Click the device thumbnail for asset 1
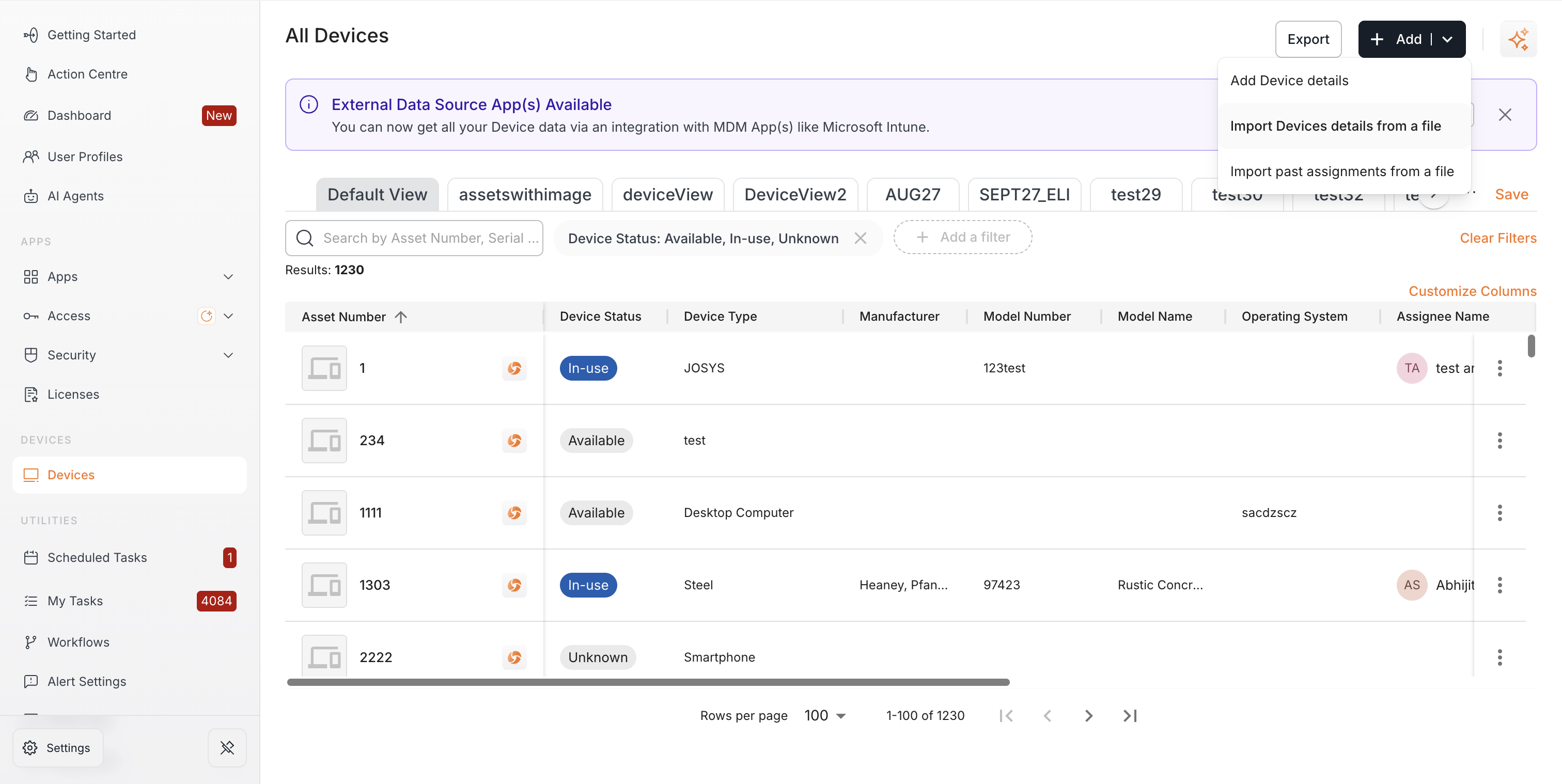Image resolution: width=1562 pixels, height=784 pixels. coord(324,368)
